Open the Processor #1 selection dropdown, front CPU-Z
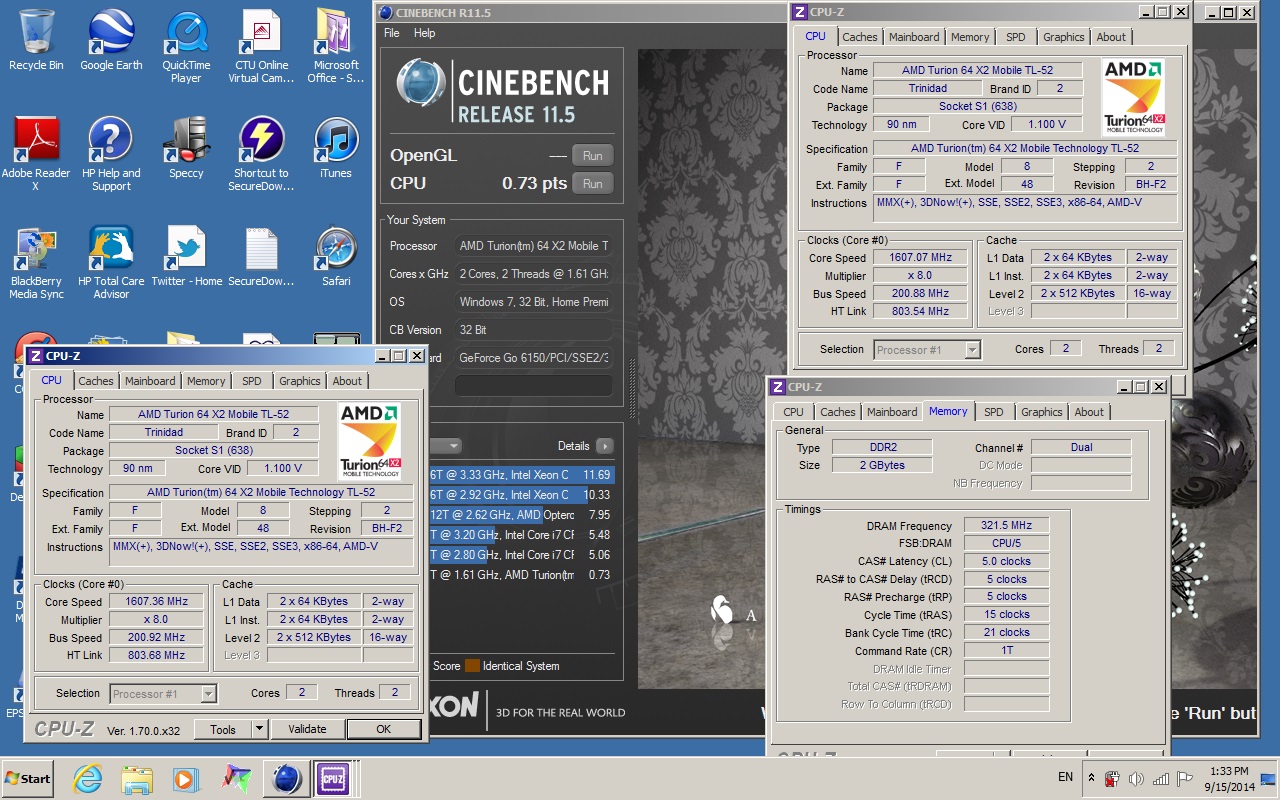 click(x=163, y=694)
